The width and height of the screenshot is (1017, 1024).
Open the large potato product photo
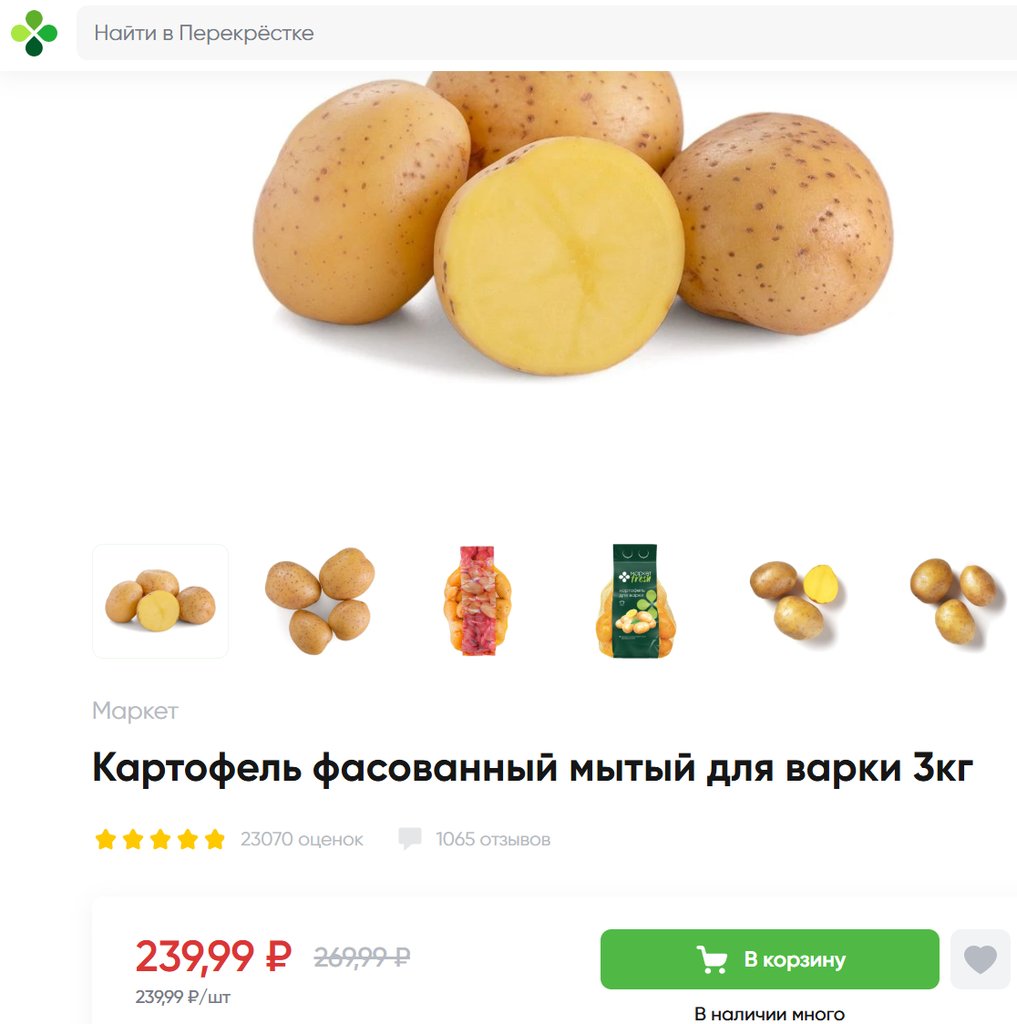[573, 223]
